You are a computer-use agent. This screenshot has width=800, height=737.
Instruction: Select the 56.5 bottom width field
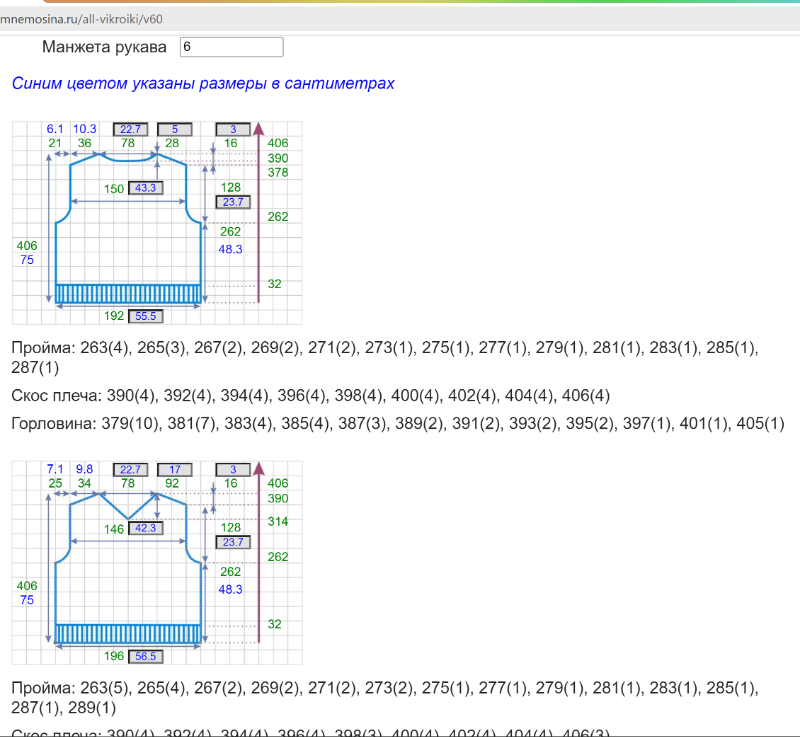[x=145, y=656]
